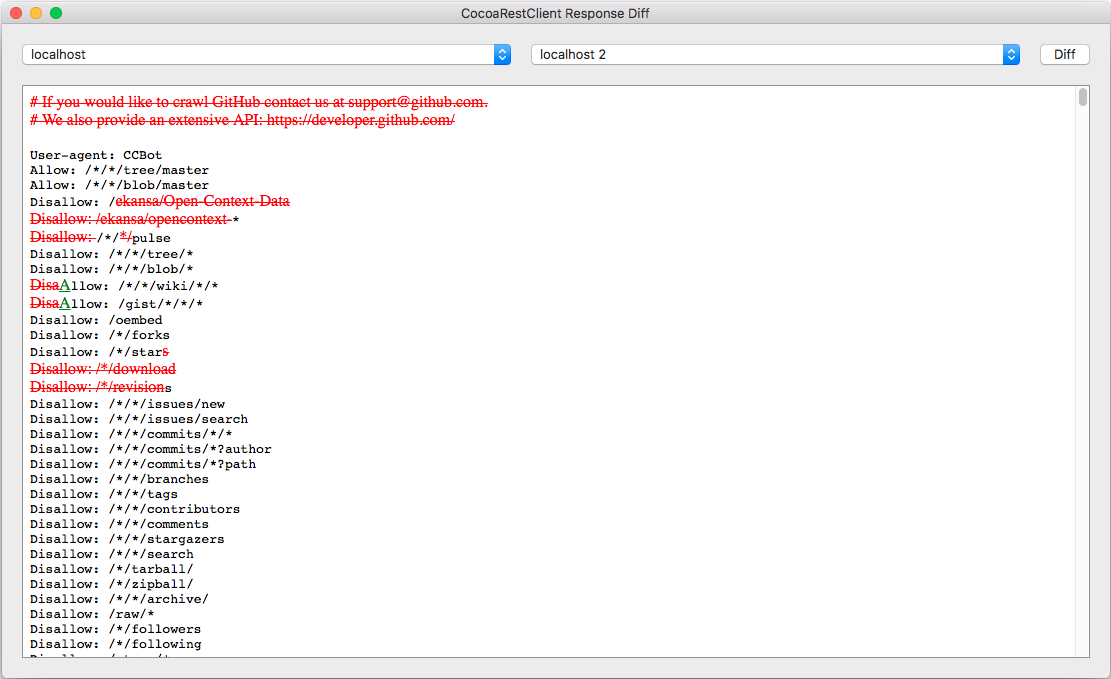
Task: Click the vertical scrollbar thumb in diff view
Action: pos(1083,97)
